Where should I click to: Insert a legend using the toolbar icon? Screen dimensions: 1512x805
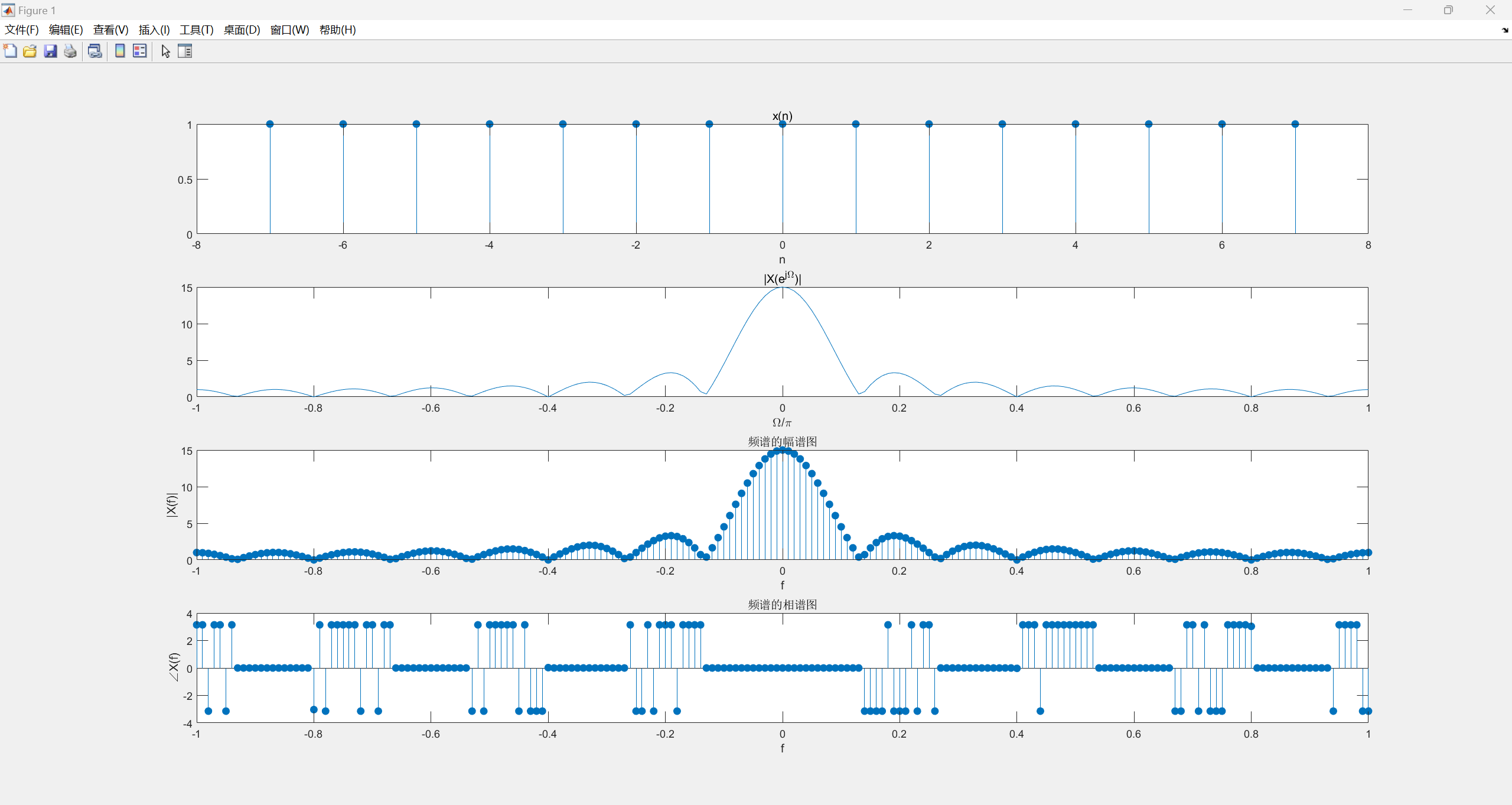pyautogui.click(x=140, y=51)
